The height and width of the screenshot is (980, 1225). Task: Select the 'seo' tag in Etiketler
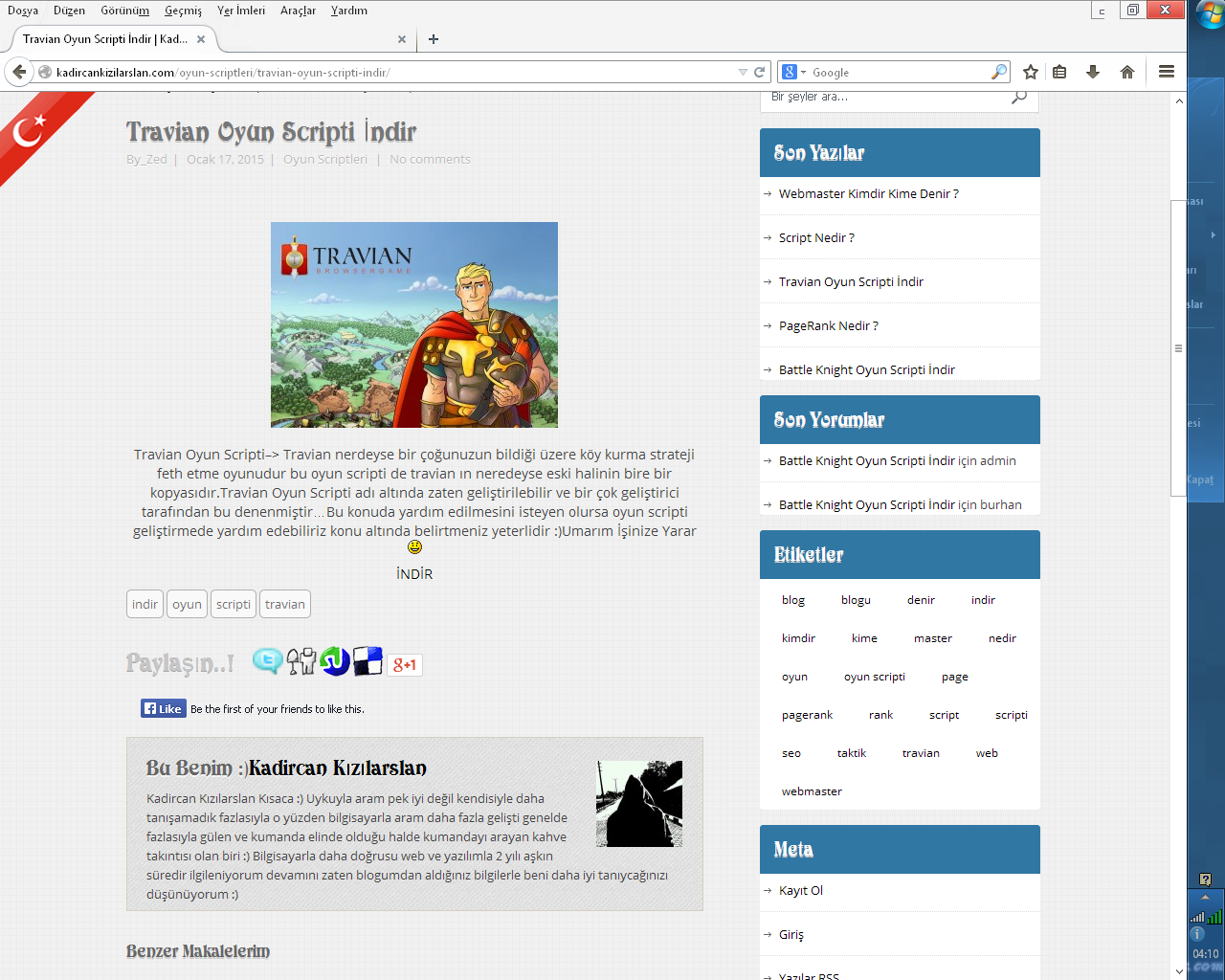pyautogui.click(x=791, y=753)
